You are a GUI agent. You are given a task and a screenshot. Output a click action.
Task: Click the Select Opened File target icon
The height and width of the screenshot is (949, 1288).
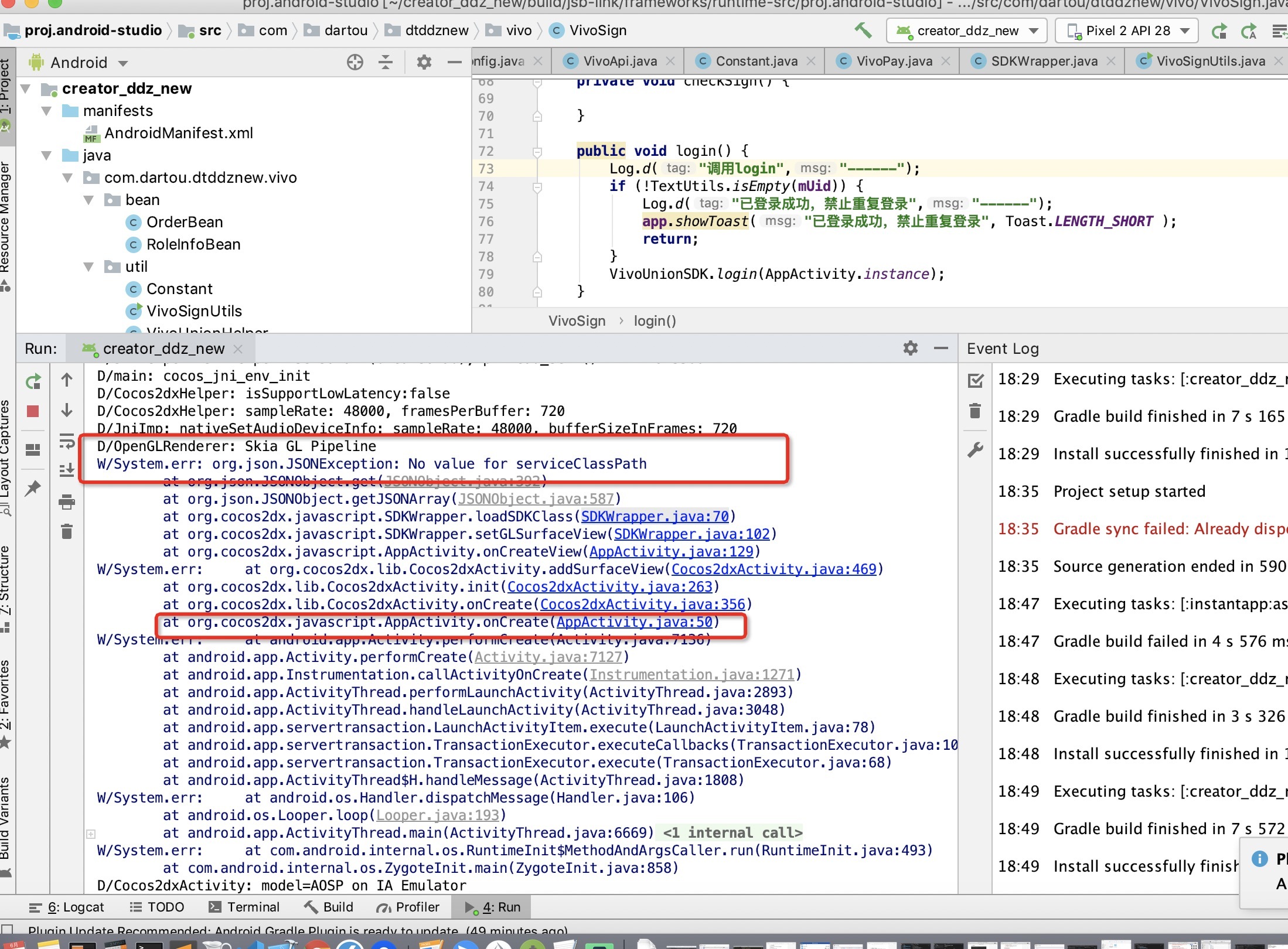[x=355, y=62]
